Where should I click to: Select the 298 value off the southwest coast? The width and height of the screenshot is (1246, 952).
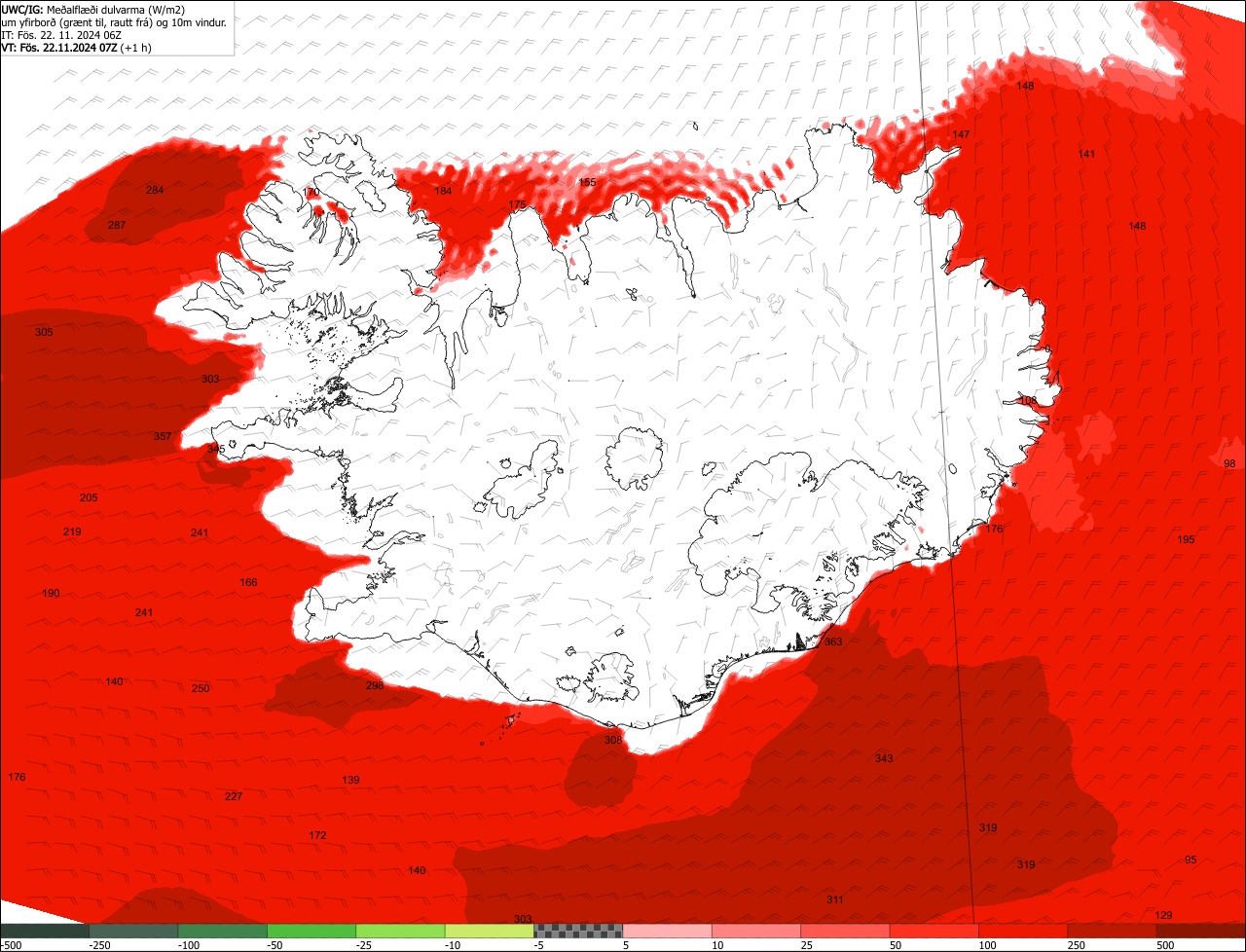click(x=375, y=685)
